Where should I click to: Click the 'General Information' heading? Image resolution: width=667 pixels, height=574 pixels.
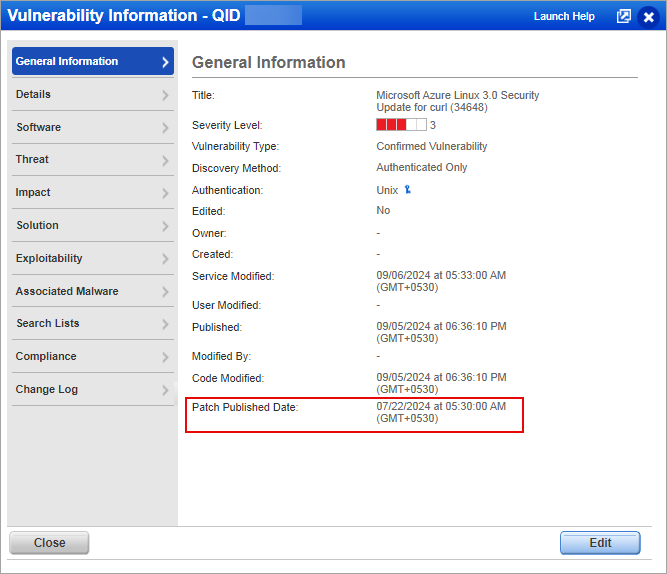point(268,63)
